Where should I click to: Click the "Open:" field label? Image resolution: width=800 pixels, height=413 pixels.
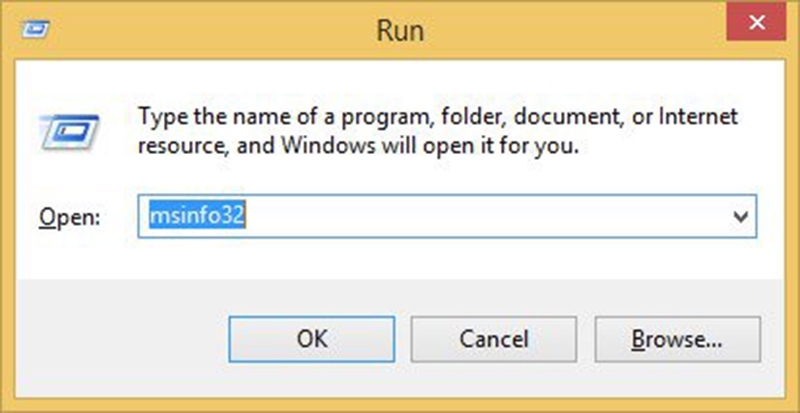click(x=70, y=217)
